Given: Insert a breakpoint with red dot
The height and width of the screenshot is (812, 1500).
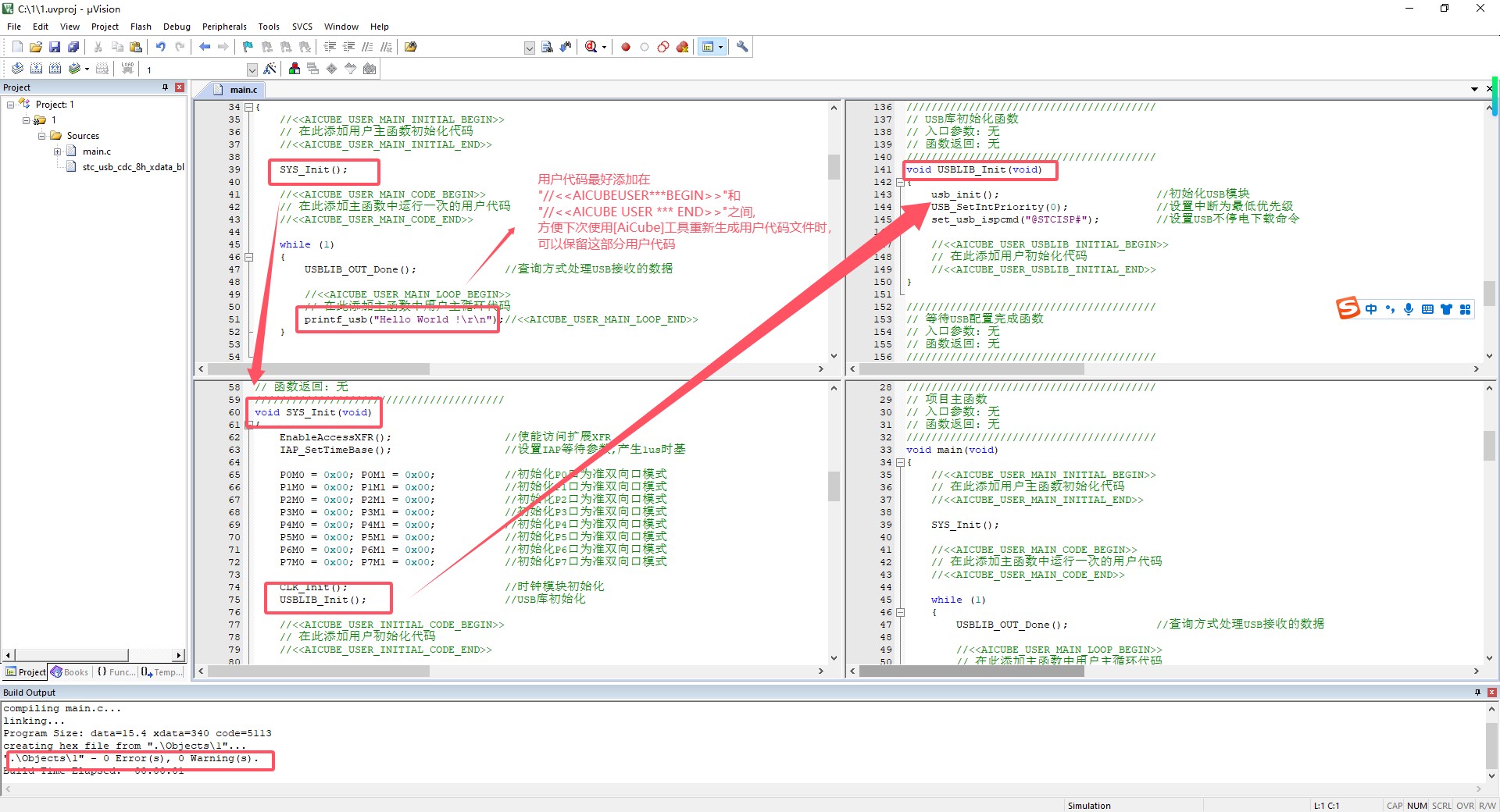Looking at the screenshot, I should [626, 47].
